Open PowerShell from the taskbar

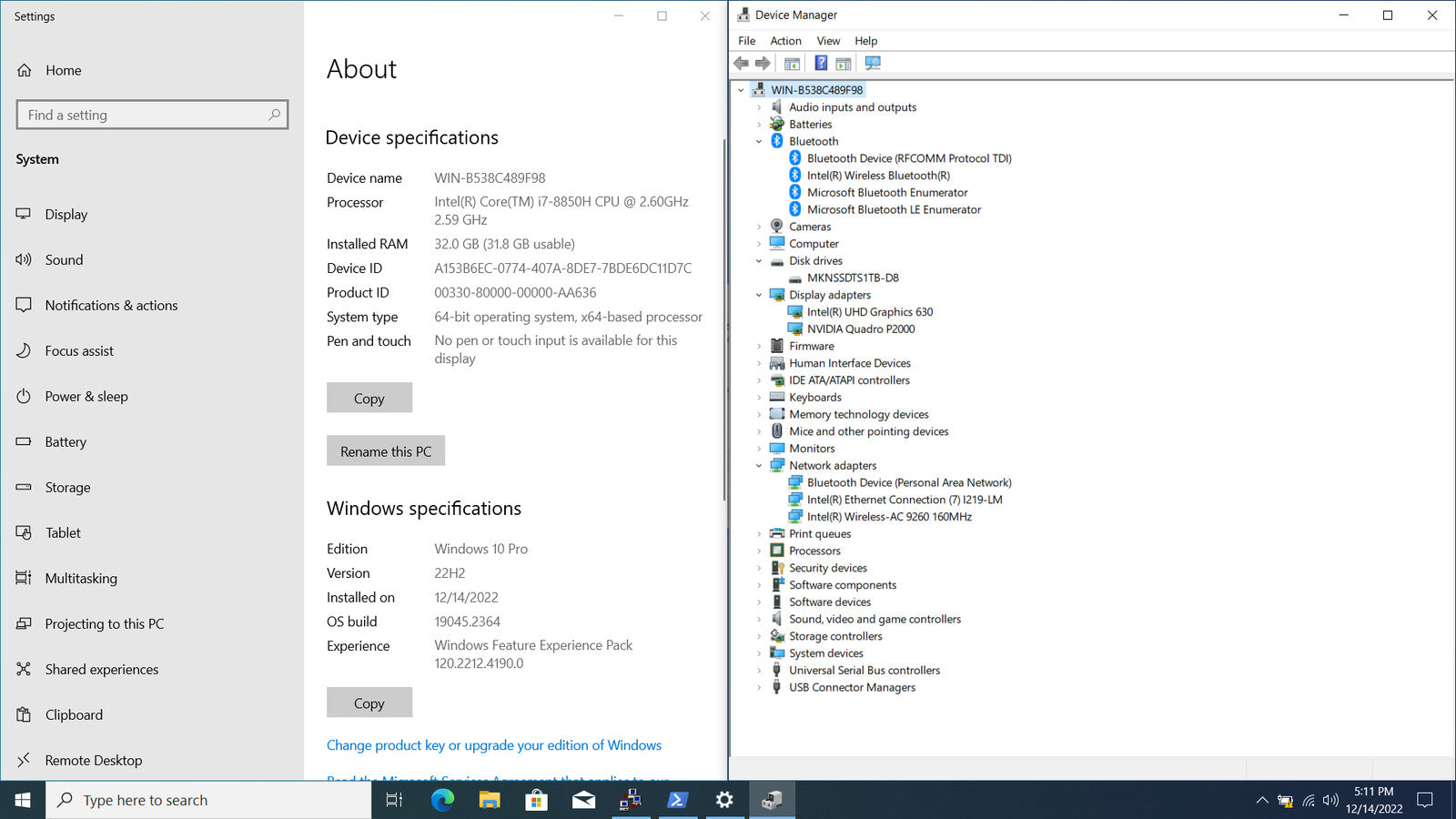pyautogui.click(x=677, y=800)
